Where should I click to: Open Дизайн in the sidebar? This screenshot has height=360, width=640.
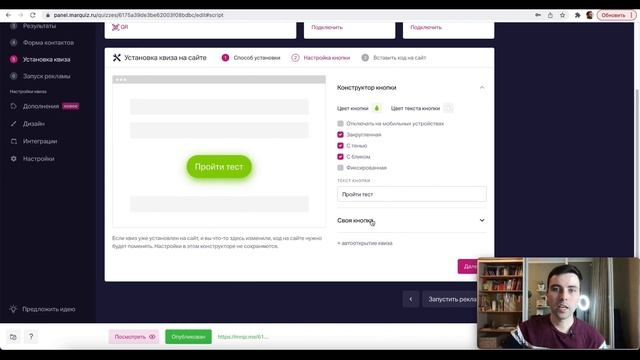tap(34, 124)
